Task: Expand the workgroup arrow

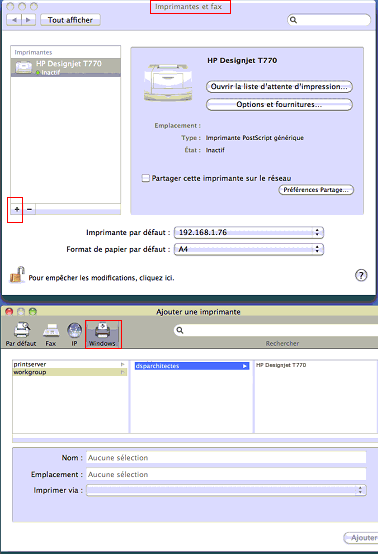Action: pos(123,372)
